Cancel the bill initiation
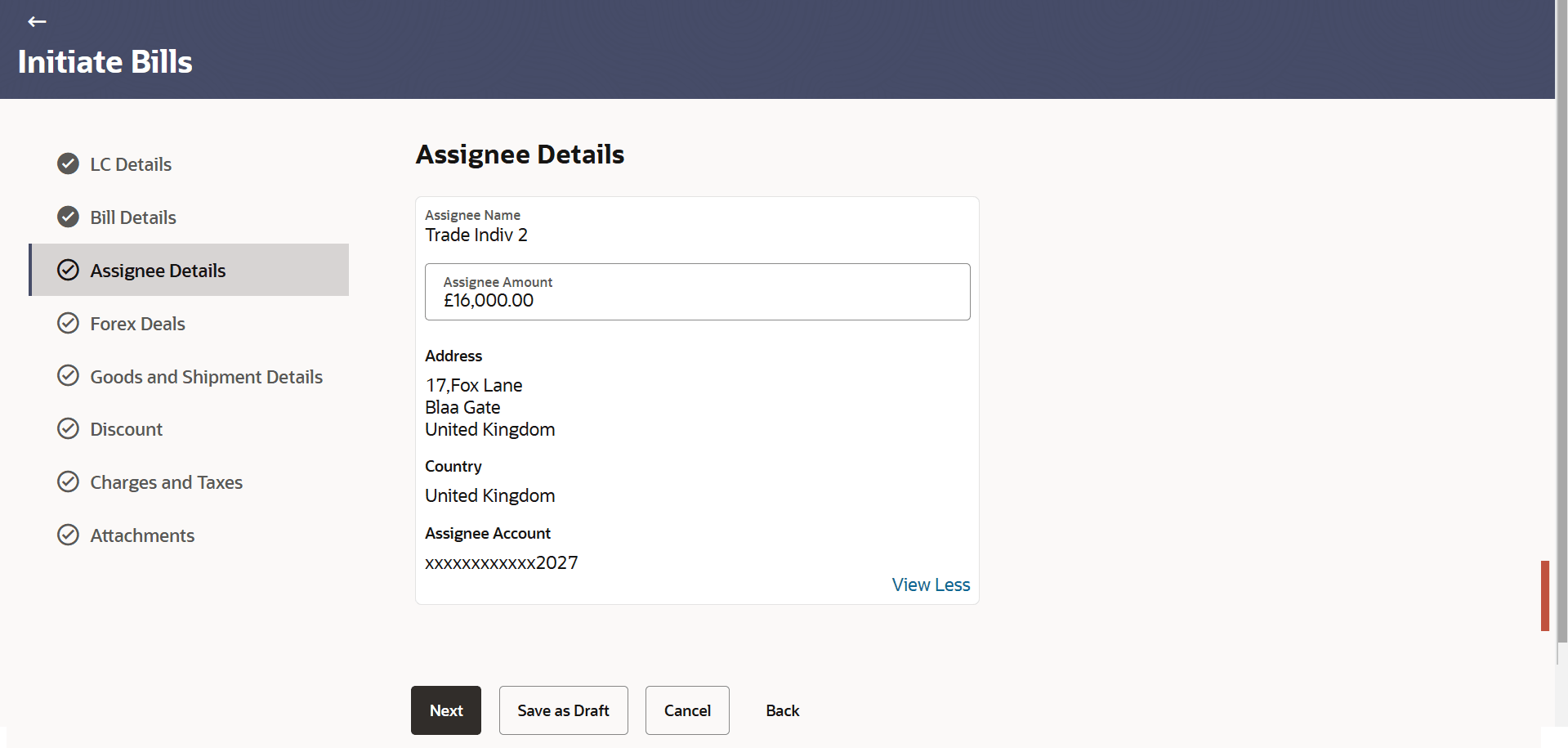1568x748 pixels. [687, 710]
